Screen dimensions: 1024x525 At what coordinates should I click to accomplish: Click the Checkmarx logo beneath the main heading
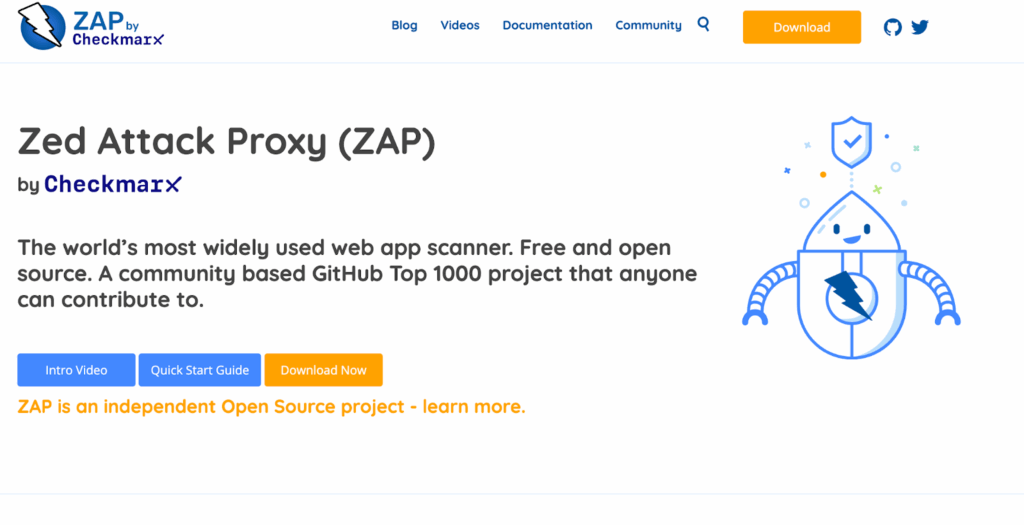112,184
